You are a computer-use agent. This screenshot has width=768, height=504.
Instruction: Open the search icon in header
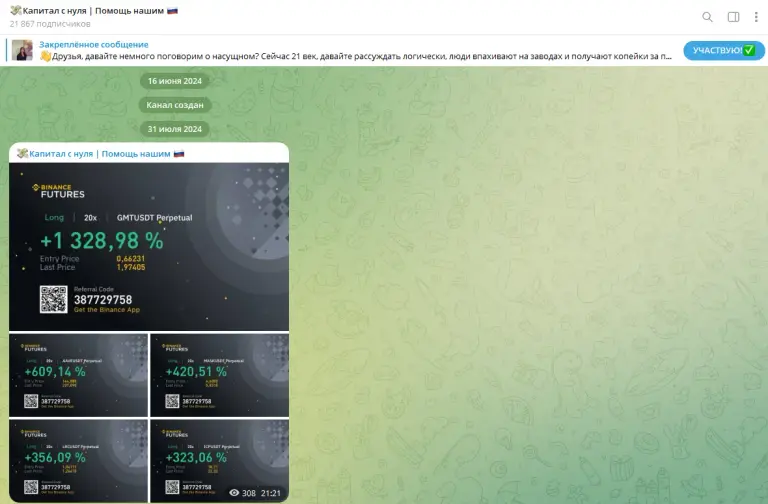click(707, 17)
